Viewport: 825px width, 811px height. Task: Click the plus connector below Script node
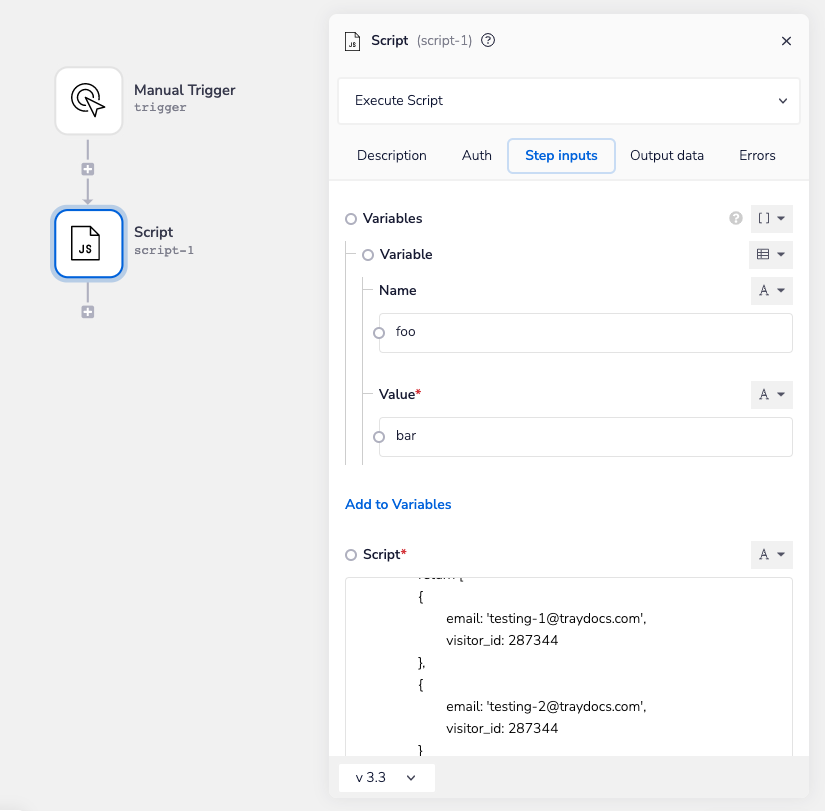(x=88, y=312)
